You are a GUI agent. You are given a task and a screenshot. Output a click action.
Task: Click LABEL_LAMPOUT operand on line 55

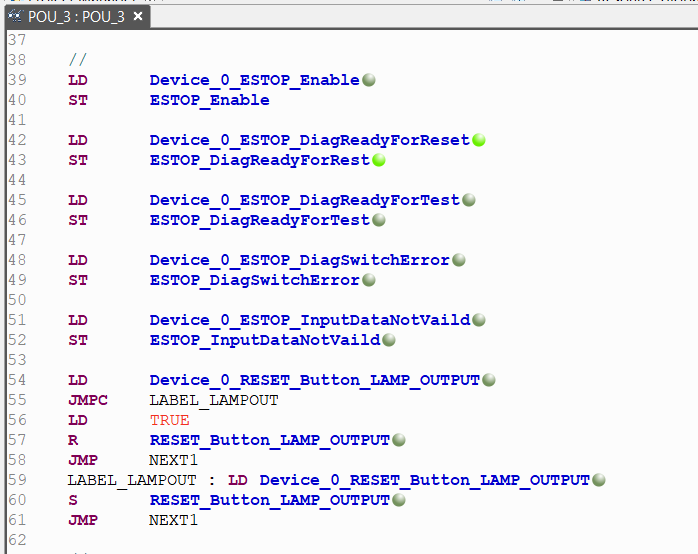(x=214, y=400)
